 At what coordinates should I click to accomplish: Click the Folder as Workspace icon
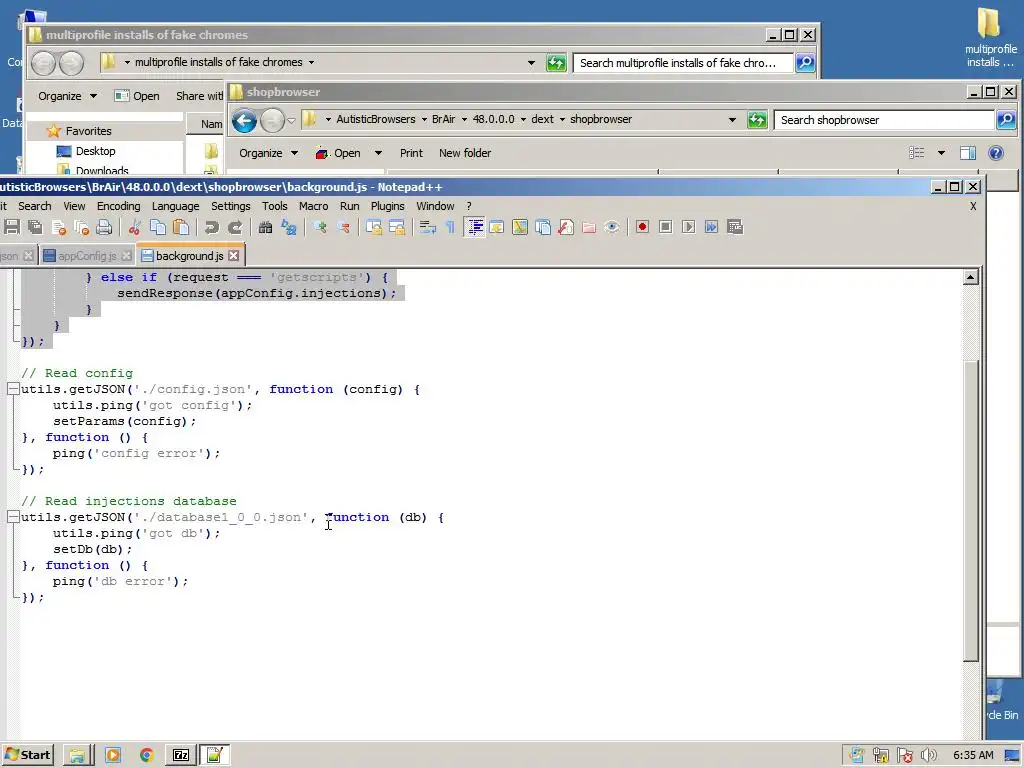(x=589, y=227)
